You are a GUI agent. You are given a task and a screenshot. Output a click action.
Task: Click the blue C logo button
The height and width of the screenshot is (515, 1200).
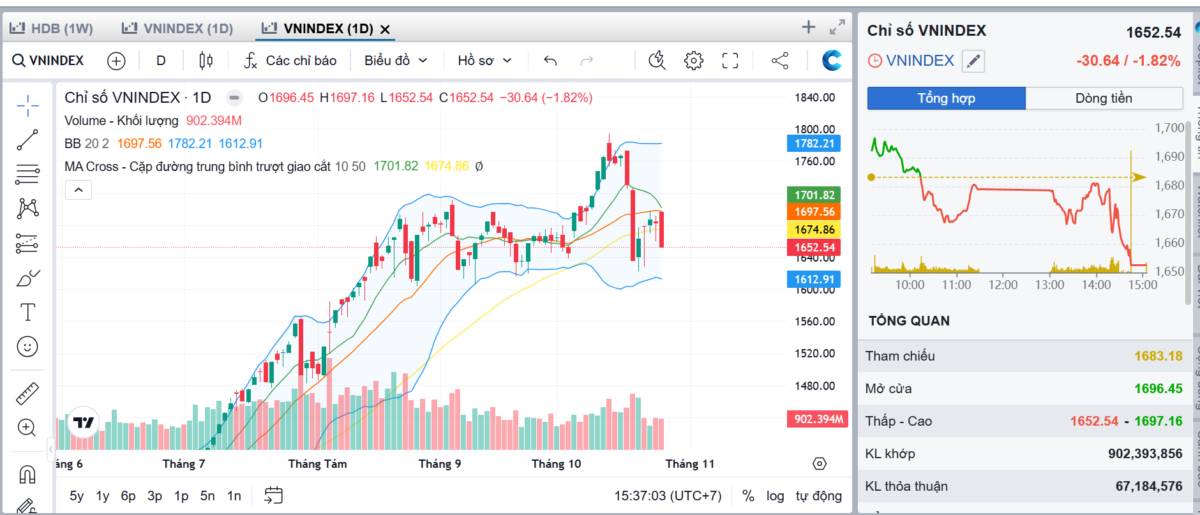click(x=832, y=61)
